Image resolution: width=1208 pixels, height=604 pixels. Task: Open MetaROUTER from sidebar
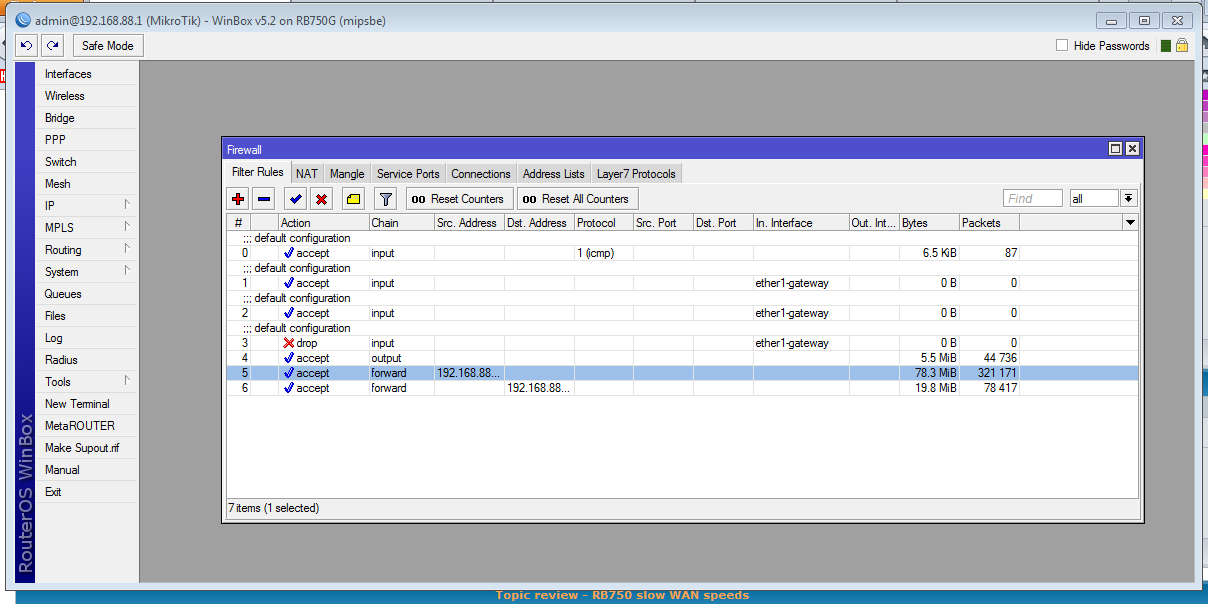point(88,425)
